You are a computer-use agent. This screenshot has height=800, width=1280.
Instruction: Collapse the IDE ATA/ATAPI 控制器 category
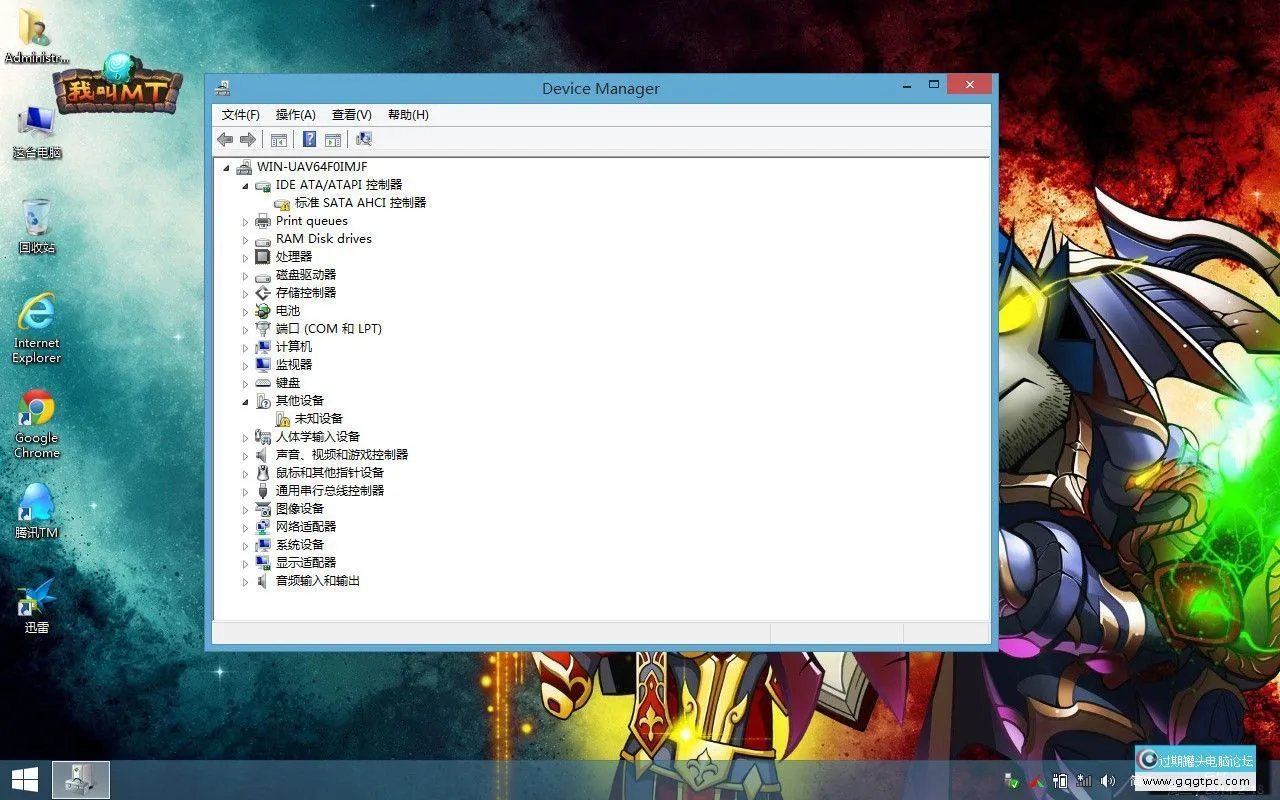[245, 184]
